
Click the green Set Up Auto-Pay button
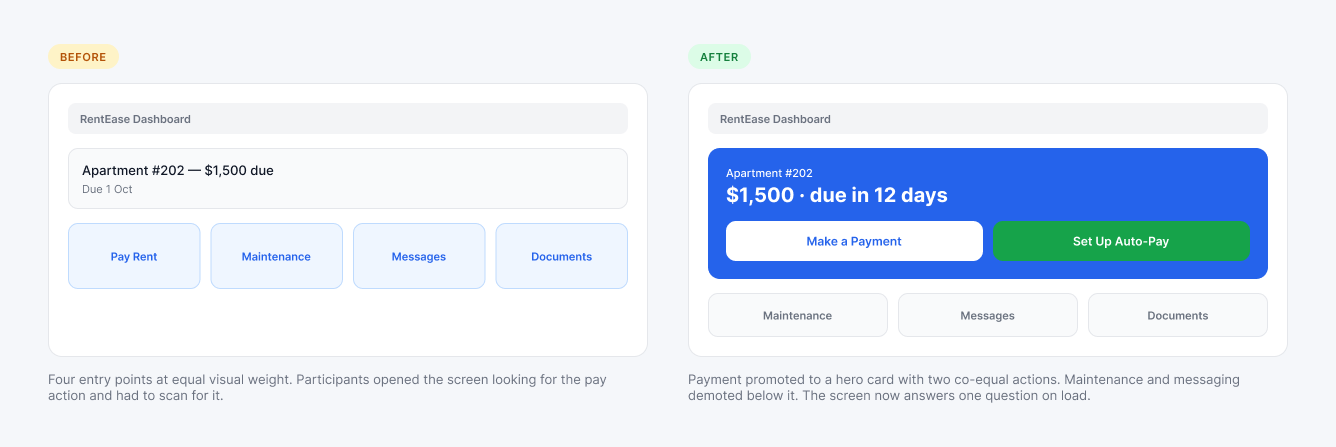(1121, 241)
